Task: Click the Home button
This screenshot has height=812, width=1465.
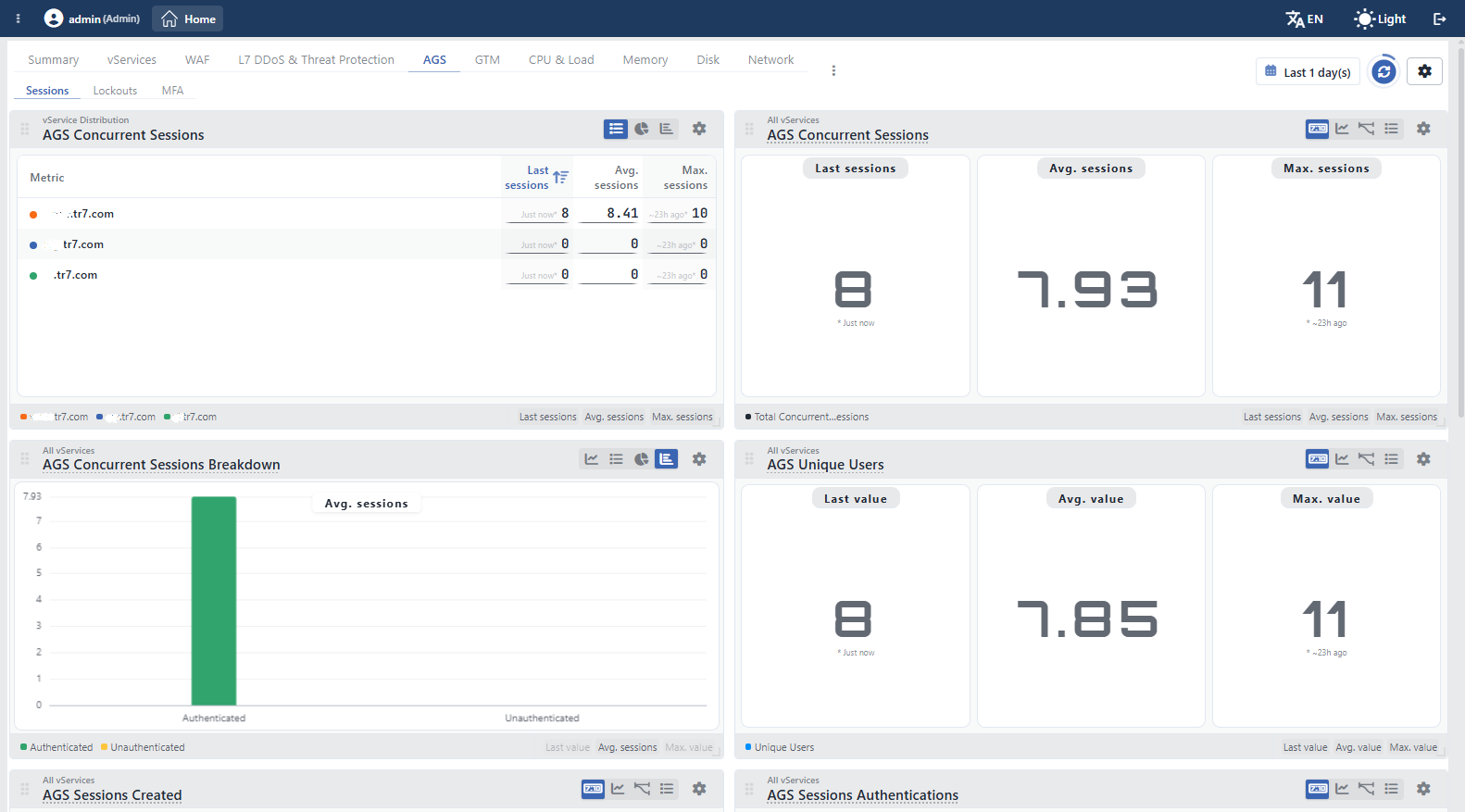Action: pyautogui.click(x=188, y=19)
